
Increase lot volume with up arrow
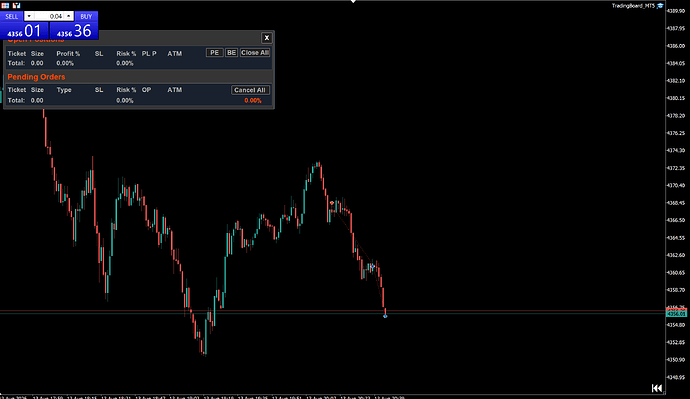point(68,16)
